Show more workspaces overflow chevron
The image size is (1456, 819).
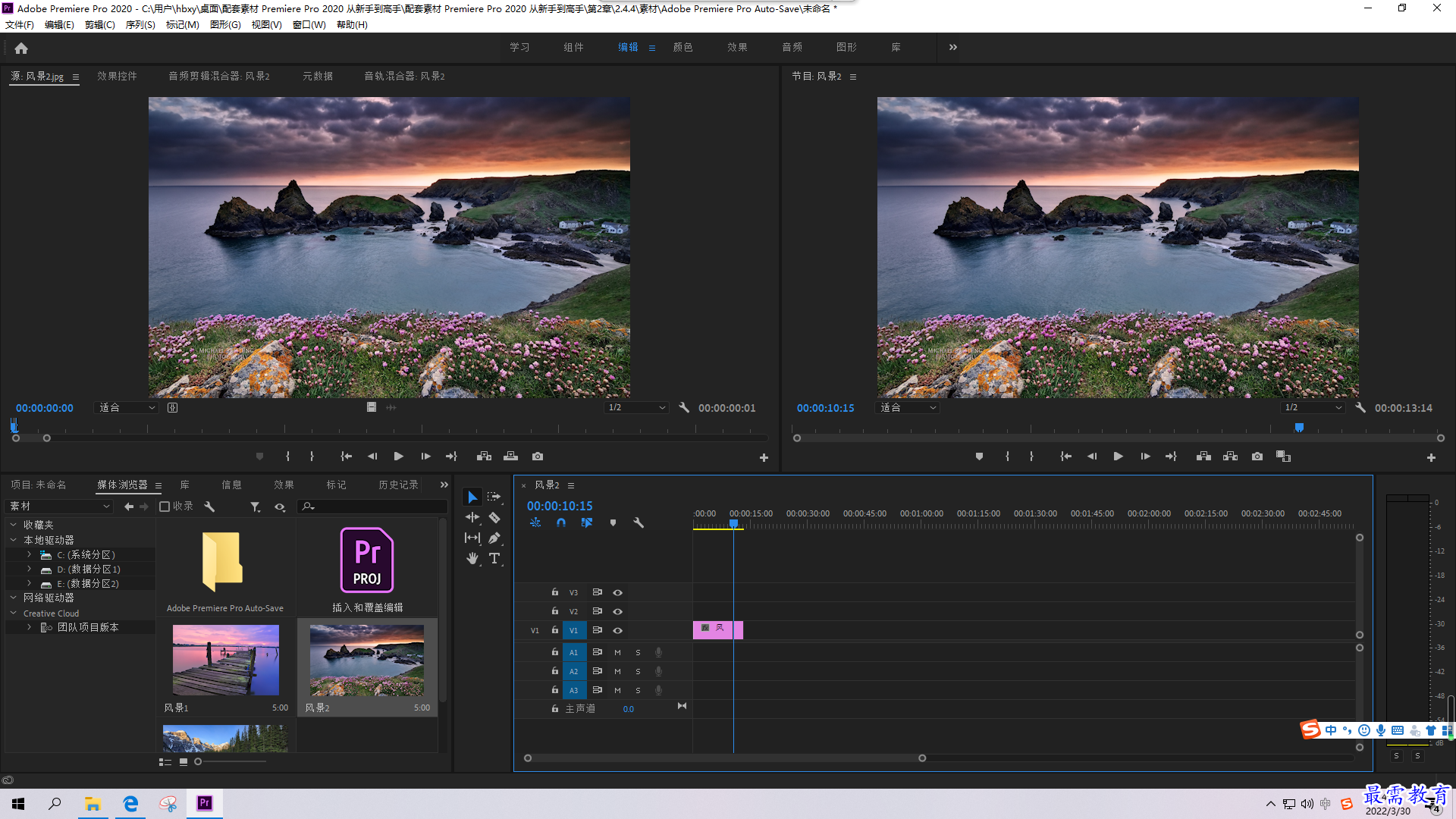click(953, 47)
